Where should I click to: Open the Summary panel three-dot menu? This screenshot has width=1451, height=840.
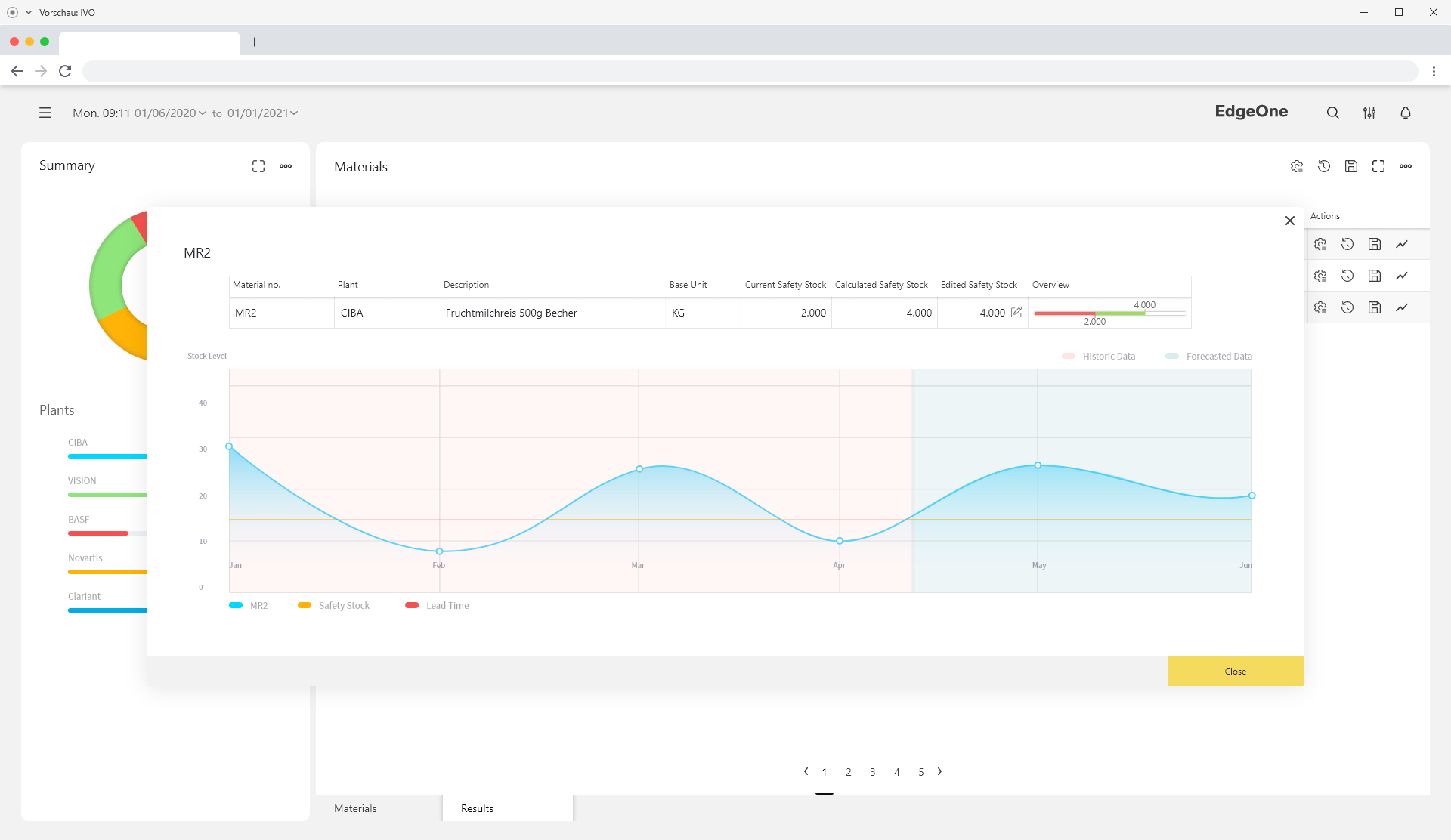286,166
